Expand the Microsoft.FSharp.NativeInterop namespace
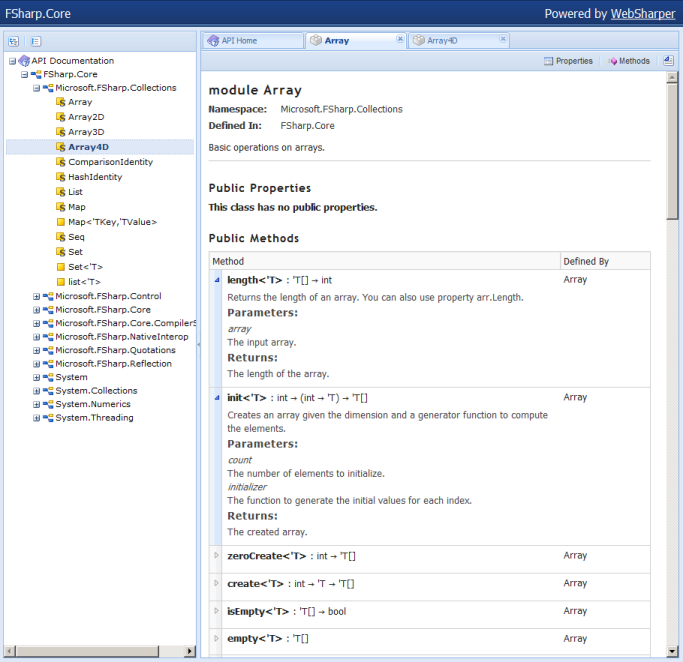The image size is (683, 662). [x=37, y=337]
